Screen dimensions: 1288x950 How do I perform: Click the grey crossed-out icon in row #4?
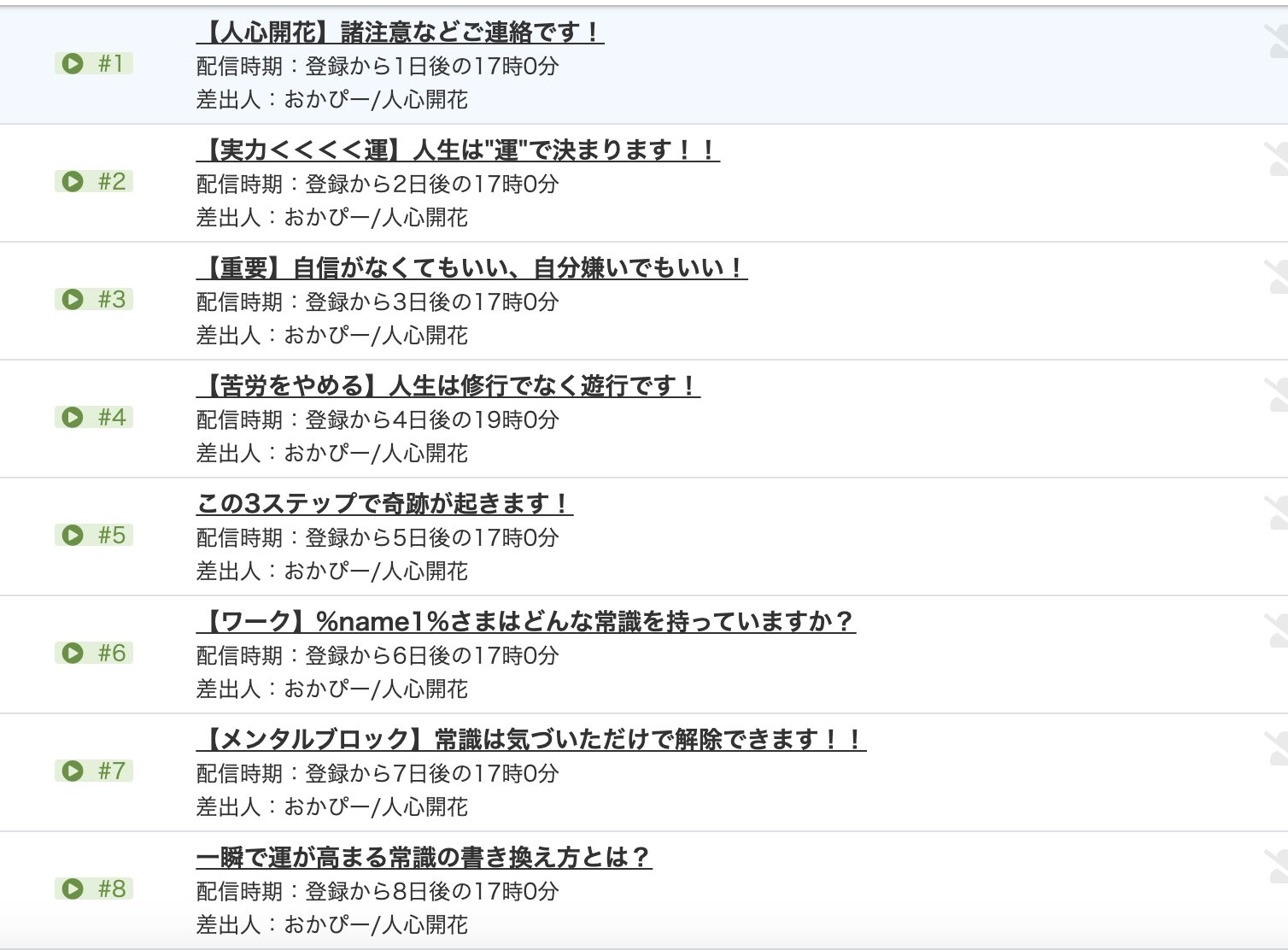(x=1276, y=396)
